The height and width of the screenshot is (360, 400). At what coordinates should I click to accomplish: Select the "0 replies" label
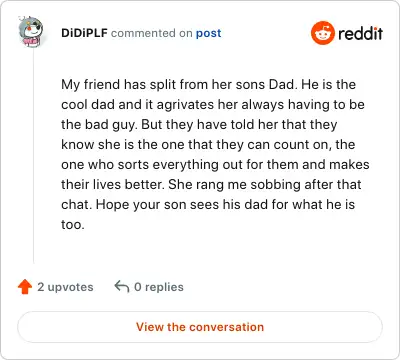point(159,287)
